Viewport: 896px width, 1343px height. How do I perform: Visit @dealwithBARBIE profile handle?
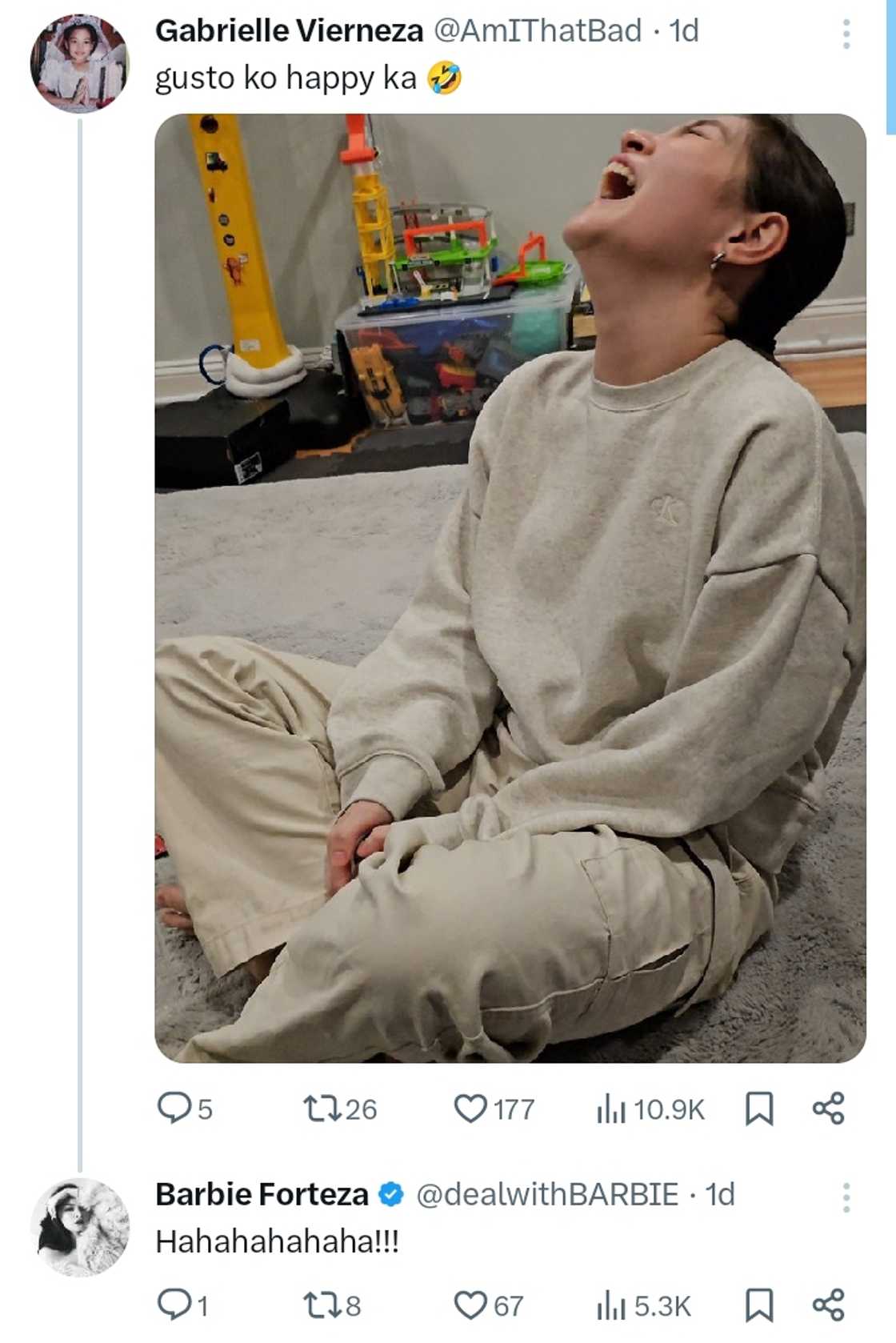[547, 1194]
